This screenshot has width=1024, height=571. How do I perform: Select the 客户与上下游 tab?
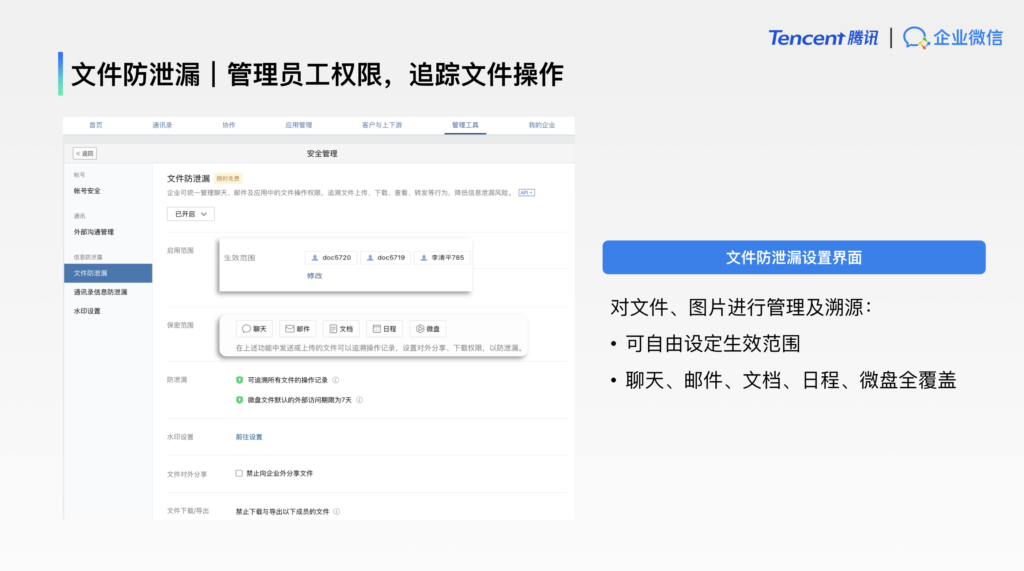[382, 125]
